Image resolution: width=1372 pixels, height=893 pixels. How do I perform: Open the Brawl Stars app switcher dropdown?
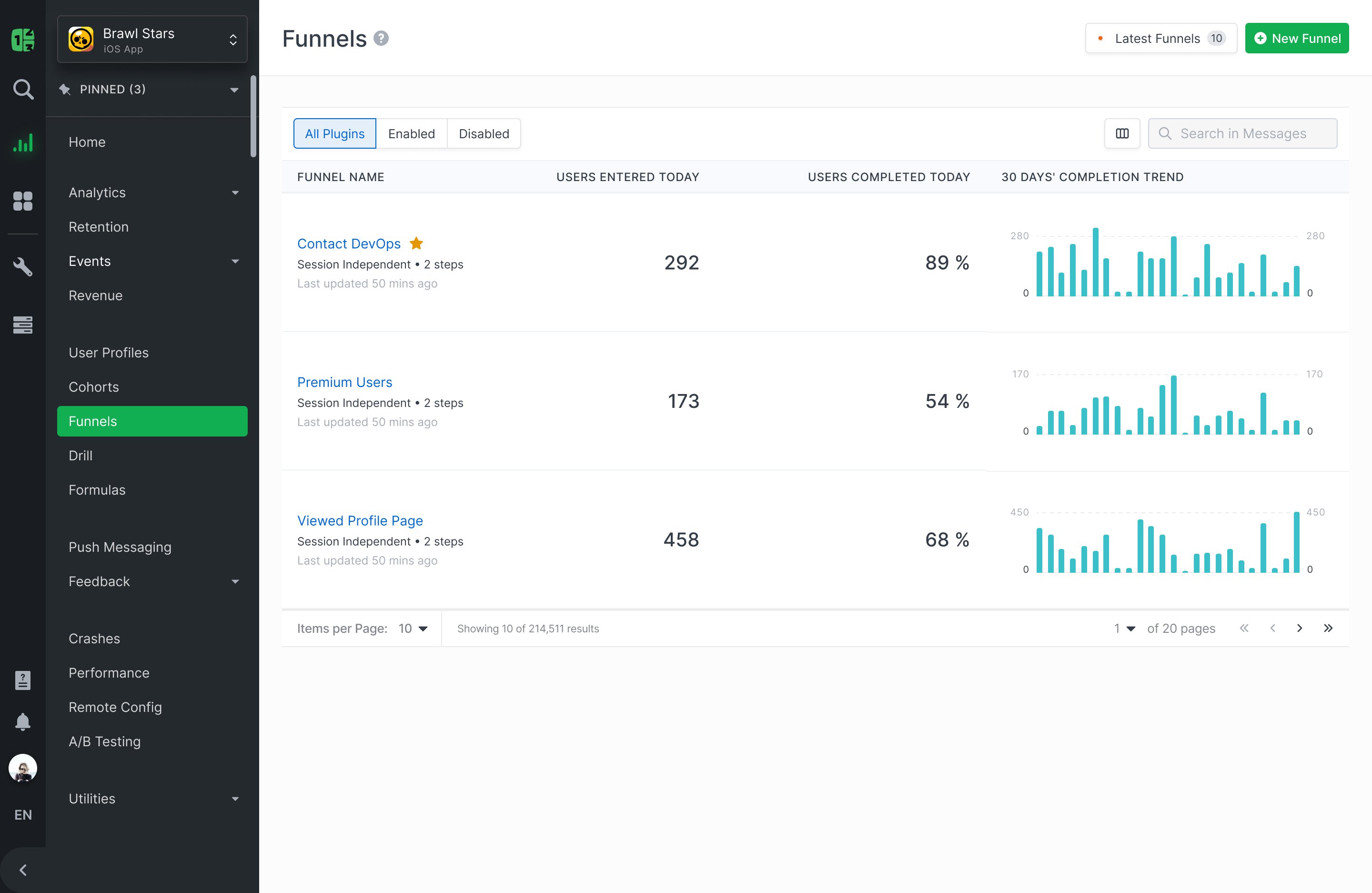click(152, 39)
